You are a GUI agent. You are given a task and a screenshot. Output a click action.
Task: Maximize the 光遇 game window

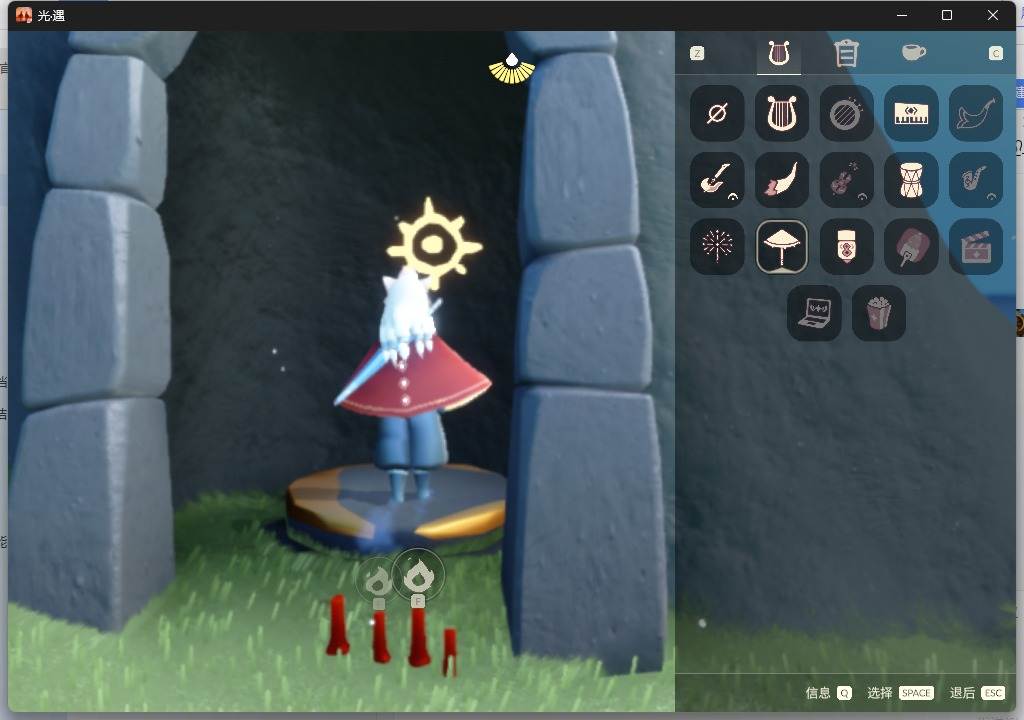pos(947,15)
